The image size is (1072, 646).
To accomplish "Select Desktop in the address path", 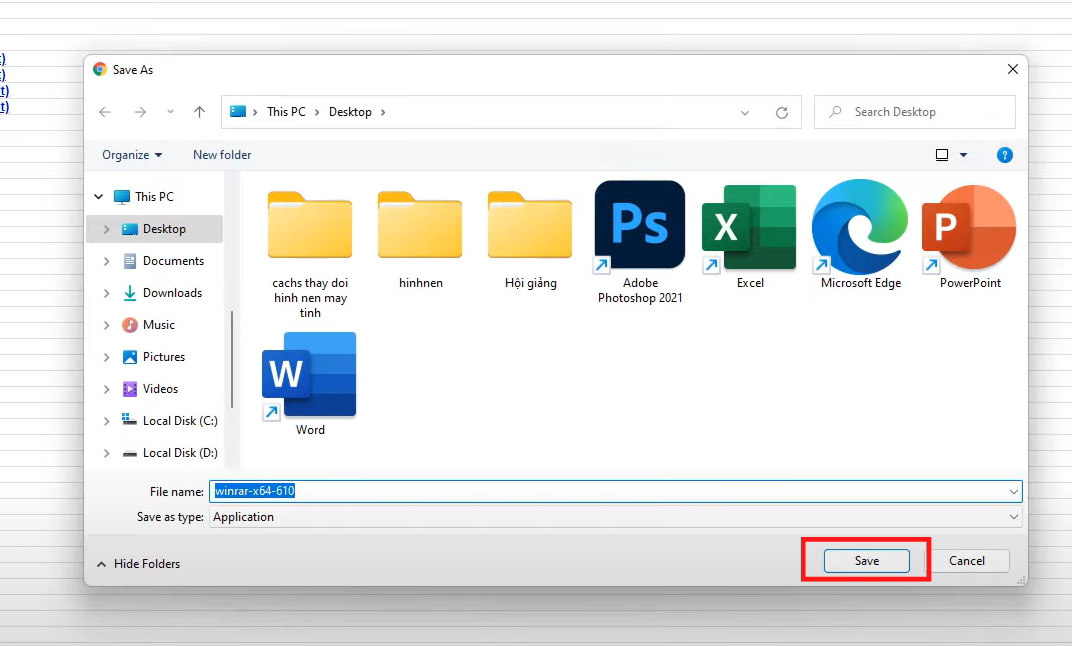I will pos(350,111).
